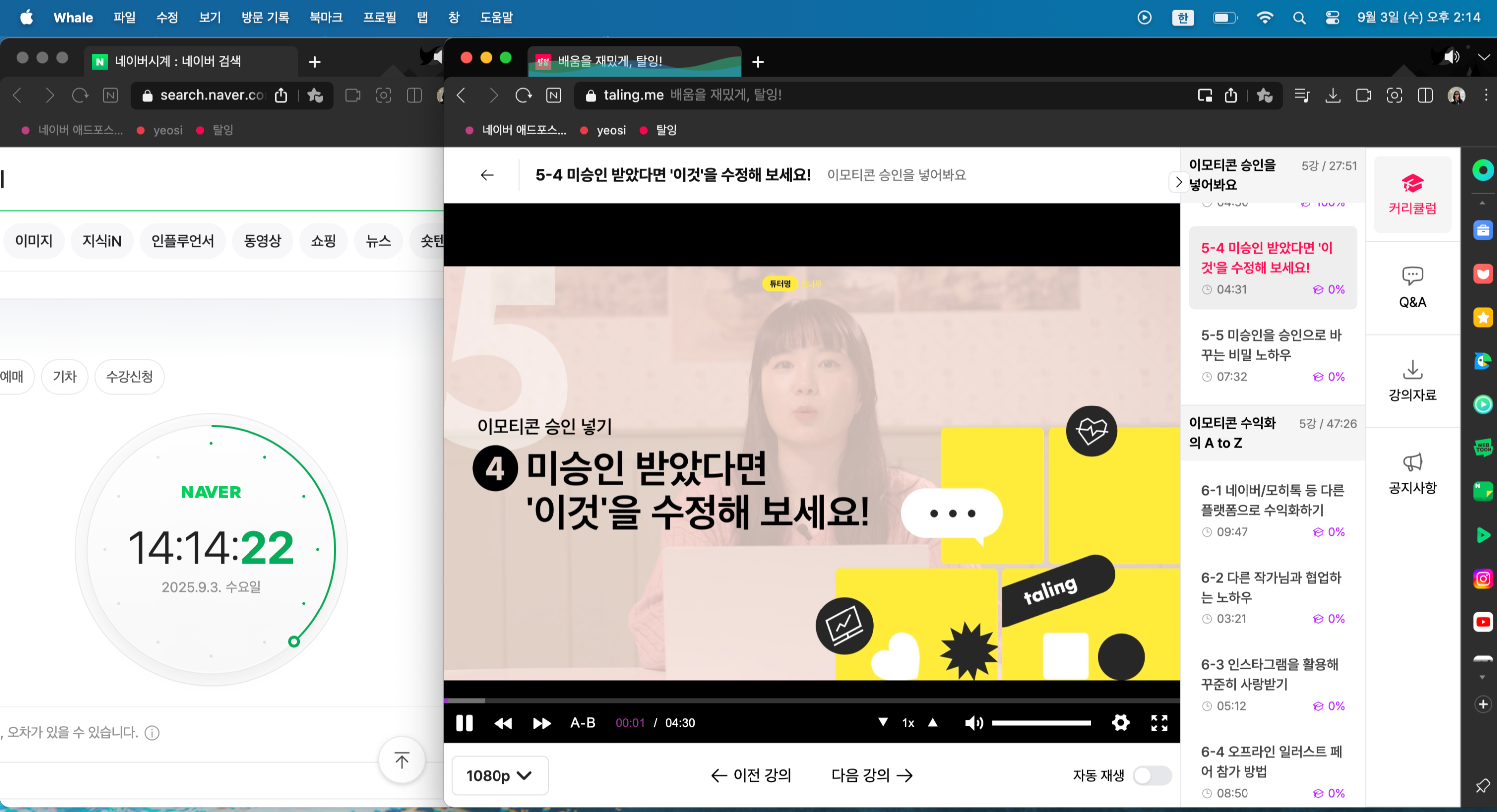Toggle 자동 재생 autoplay switch
This screenshot has height=812, width=1497.
pos(1152,775)
